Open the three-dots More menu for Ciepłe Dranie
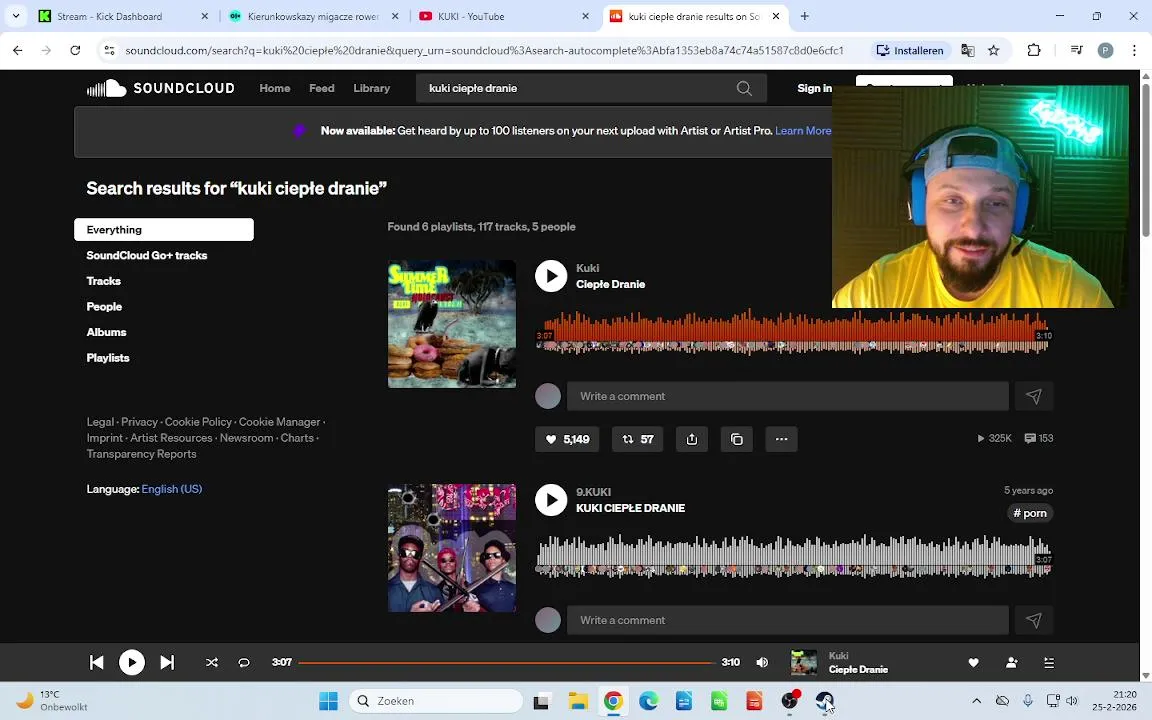This screenshot has height=720, width=1152. [782, 439]
